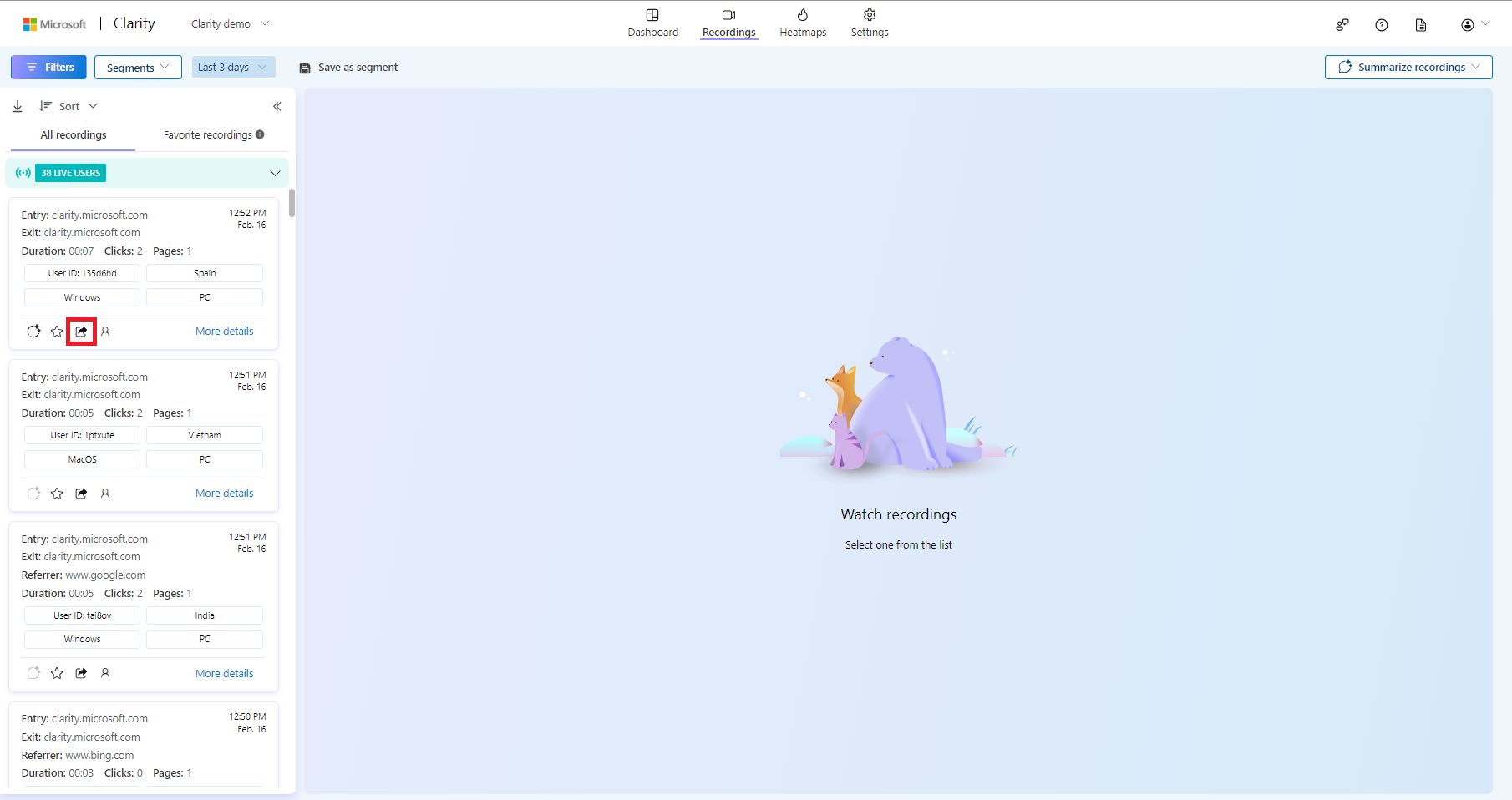Open More details for India recording
The width and height of the screenshot is (1512, 800).
(224, 673)
